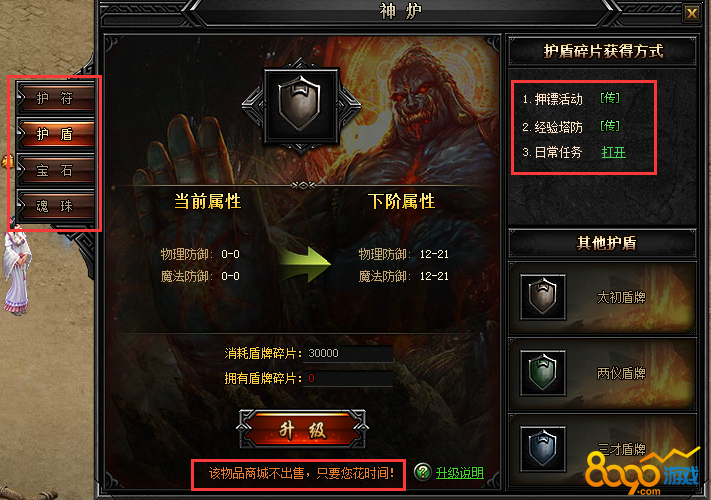Teleport via [传] next to 经验塔防
711x500 pixels.
point(609,126)
